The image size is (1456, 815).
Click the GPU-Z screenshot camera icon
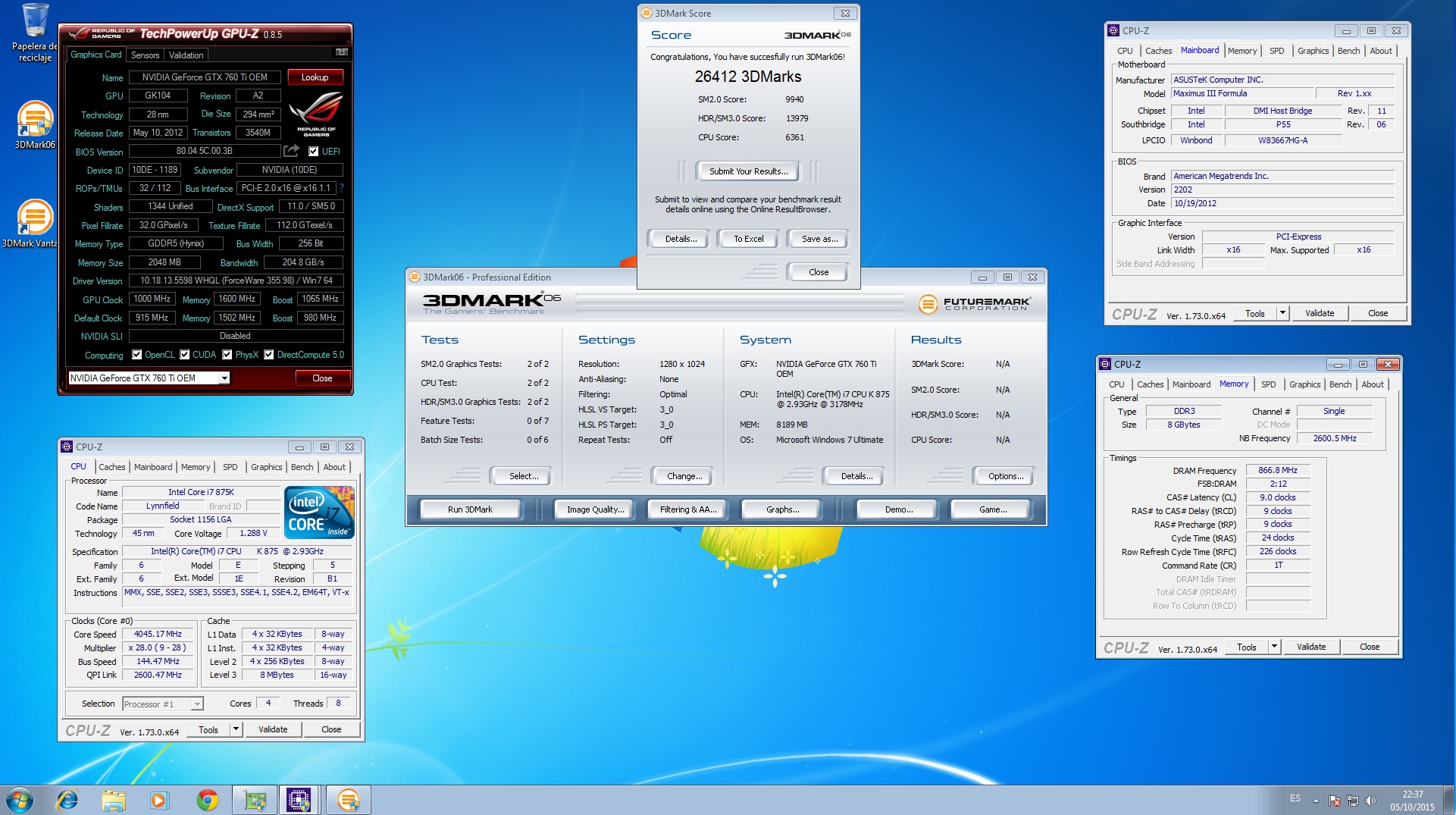(x=342, y=52)
